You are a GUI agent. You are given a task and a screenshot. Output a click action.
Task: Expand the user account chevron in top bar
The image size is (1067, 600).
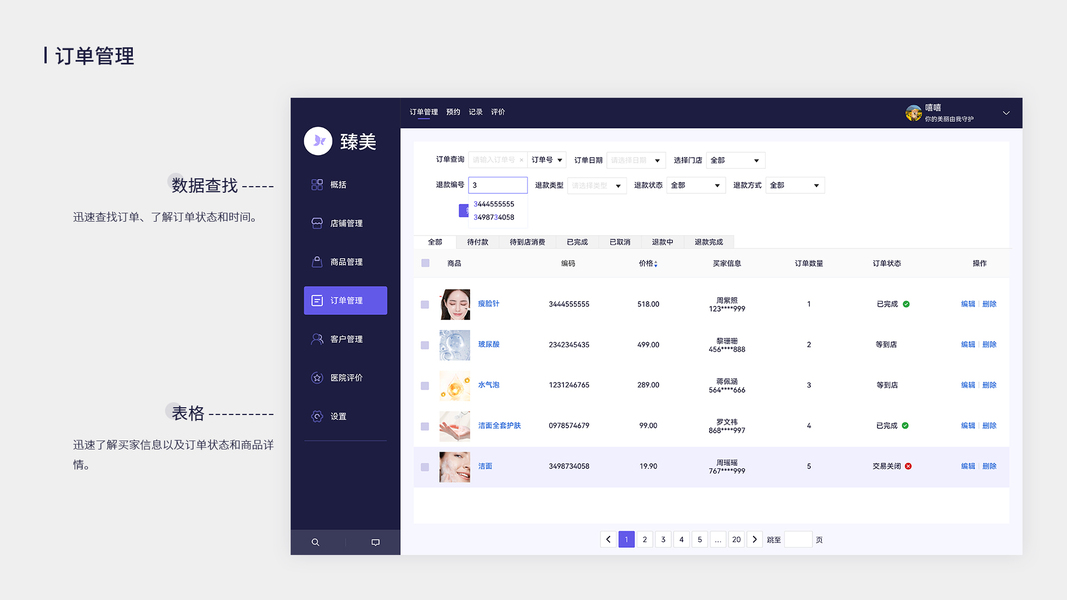coord(1006,113)
